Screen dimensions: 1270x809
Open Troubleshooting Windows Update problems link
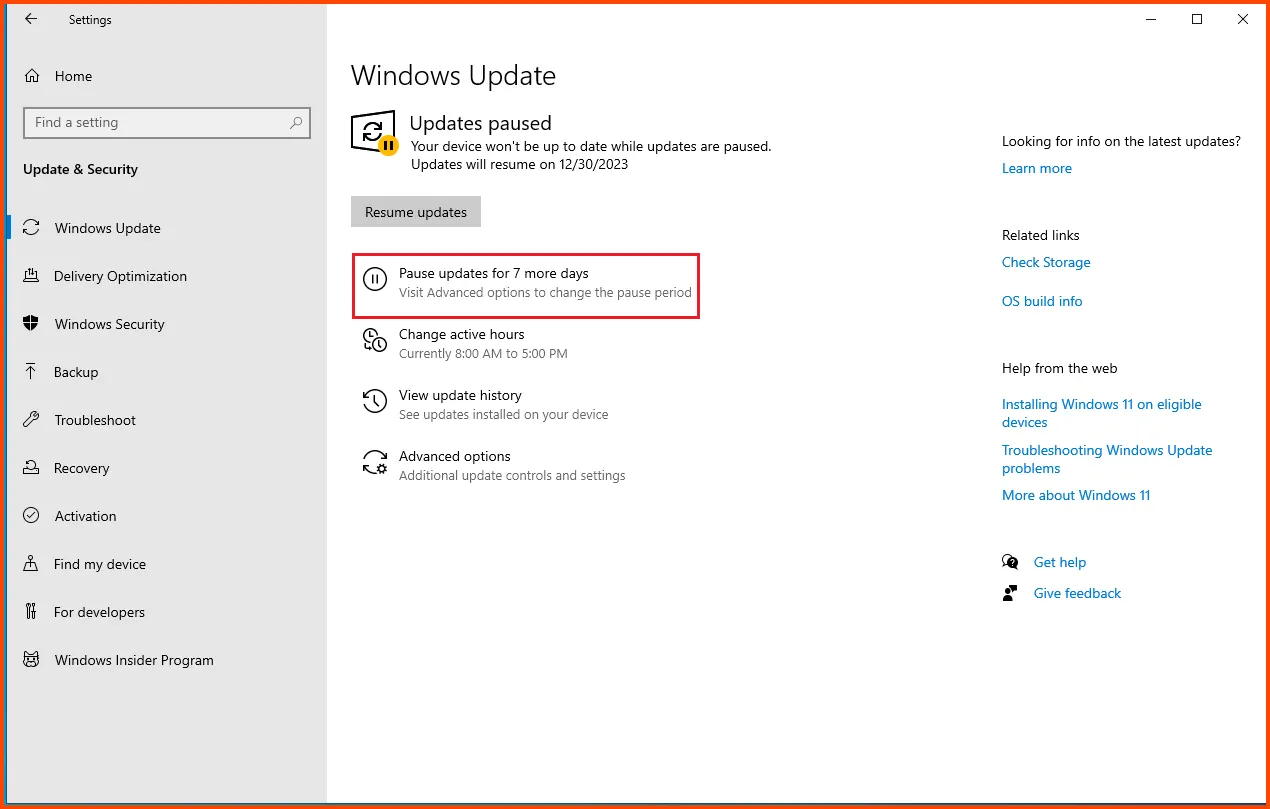(1107, 459)
